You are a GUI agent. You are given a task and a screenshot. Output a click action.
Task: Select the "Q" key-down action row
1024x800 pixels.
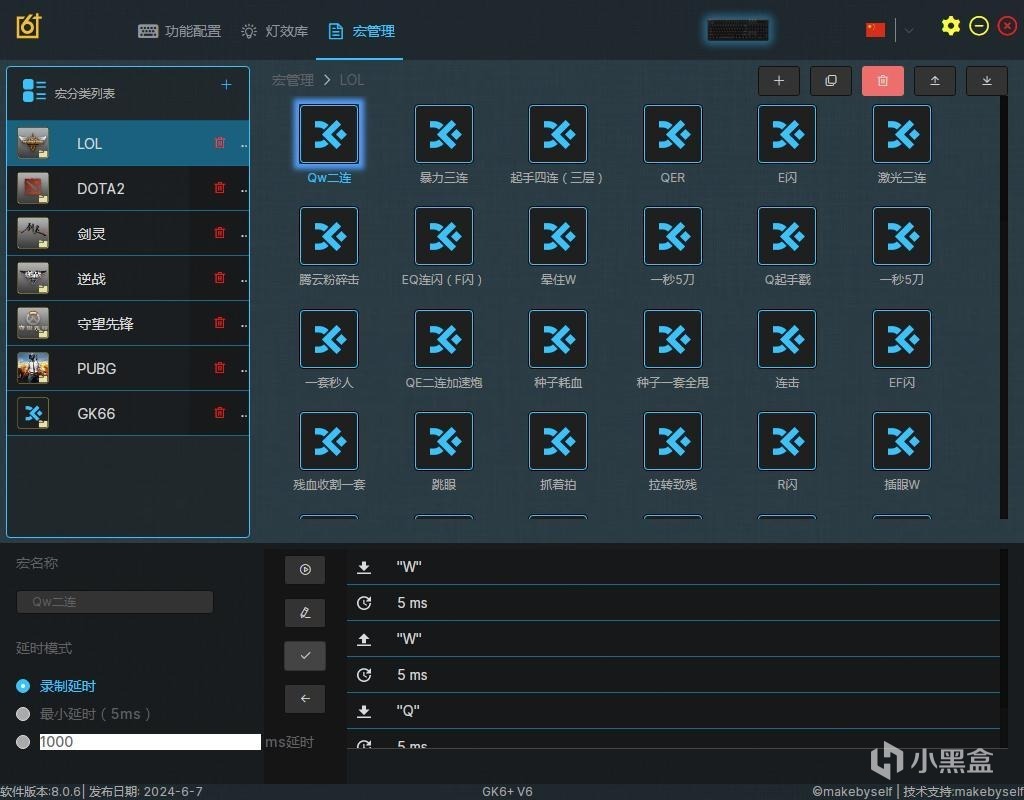tap(673, 711)
